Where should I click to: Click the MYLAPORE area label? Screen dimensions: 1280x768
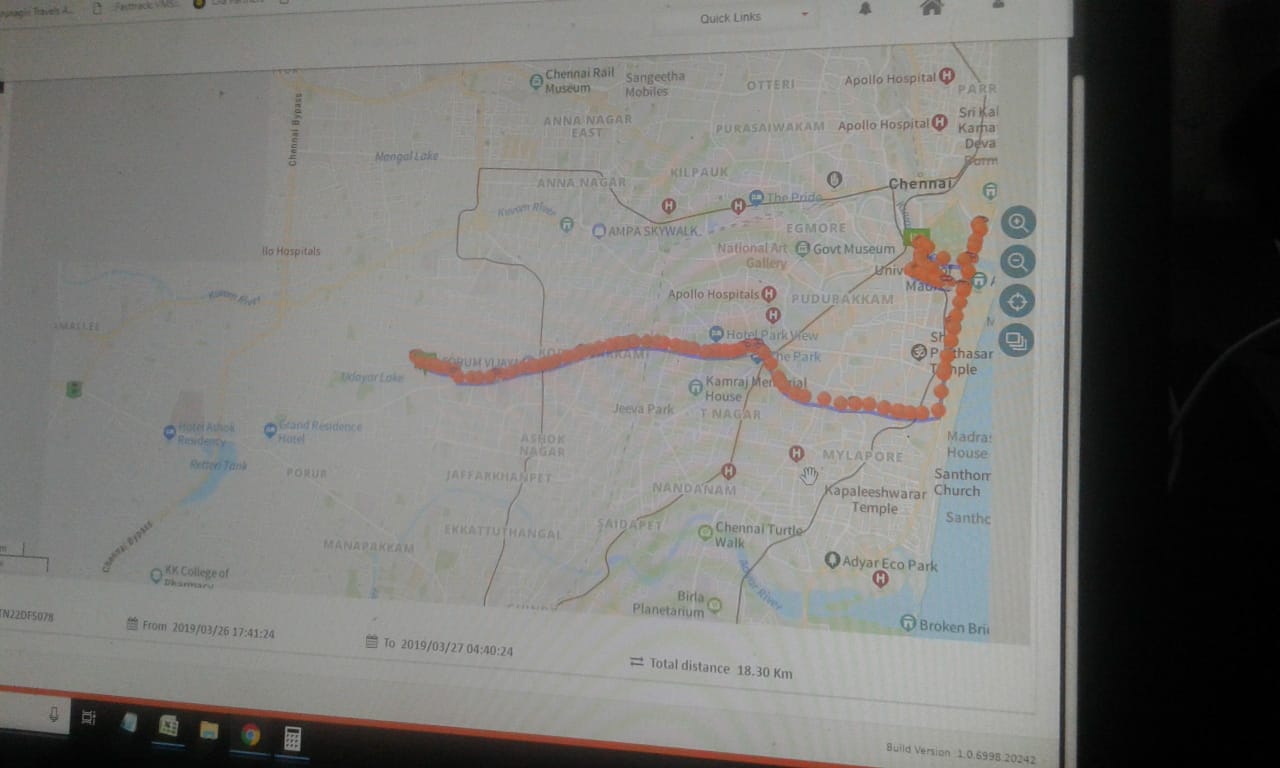click(862, 455)
